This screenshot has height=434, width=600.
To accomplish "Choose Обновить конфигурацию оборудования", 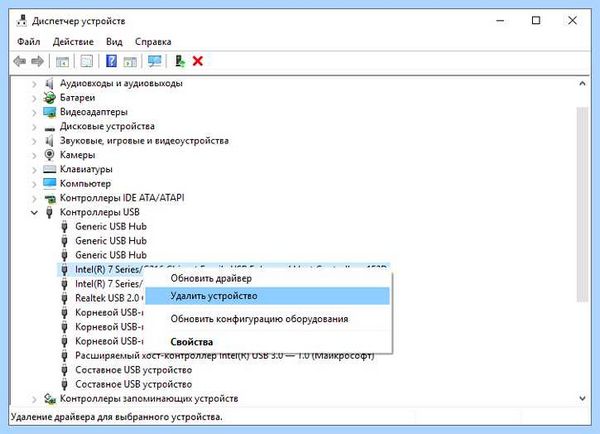I will [267, 319].
